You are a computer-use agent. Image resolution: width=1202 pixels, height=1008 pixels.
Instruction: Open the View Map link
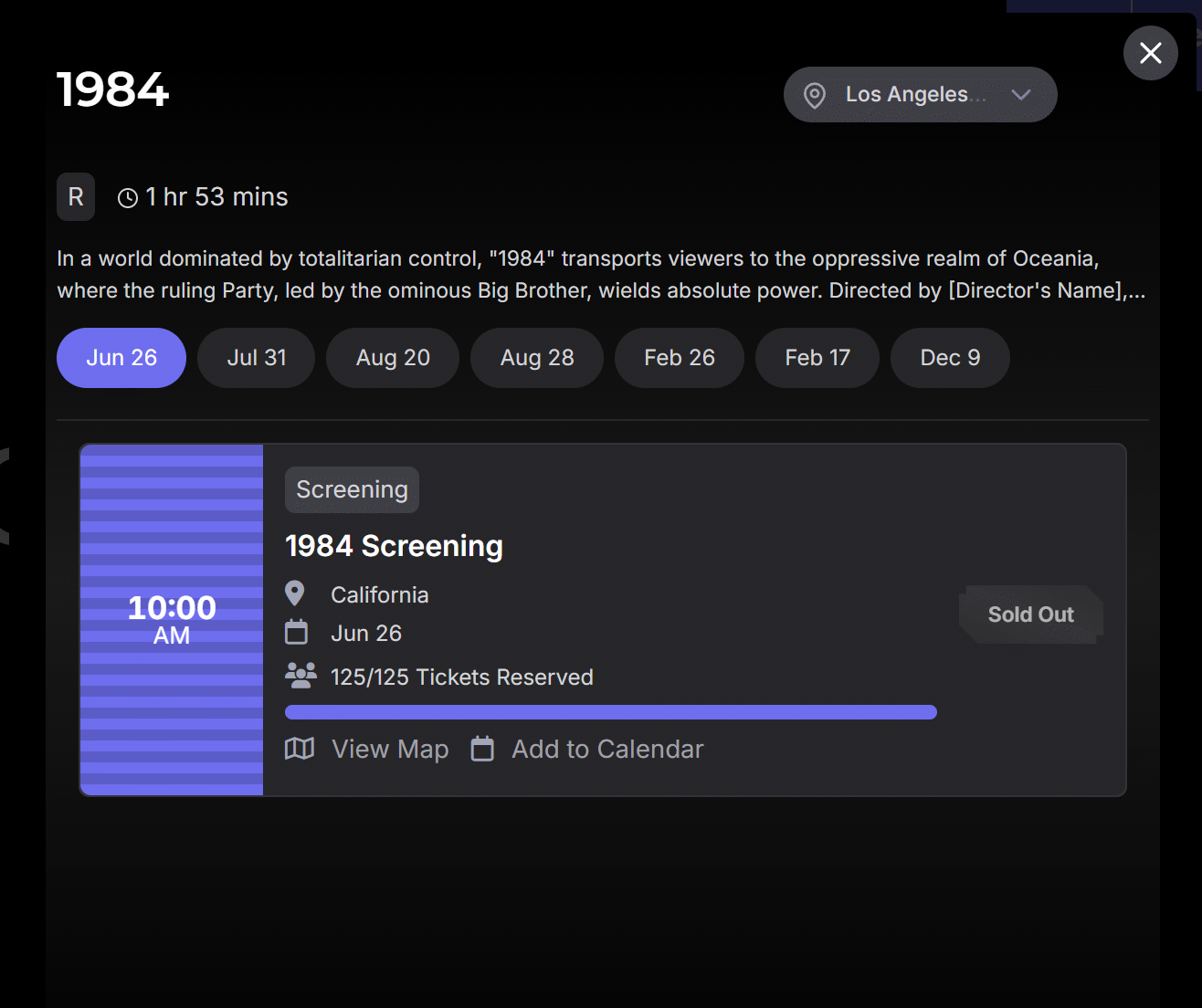point(390,750)
